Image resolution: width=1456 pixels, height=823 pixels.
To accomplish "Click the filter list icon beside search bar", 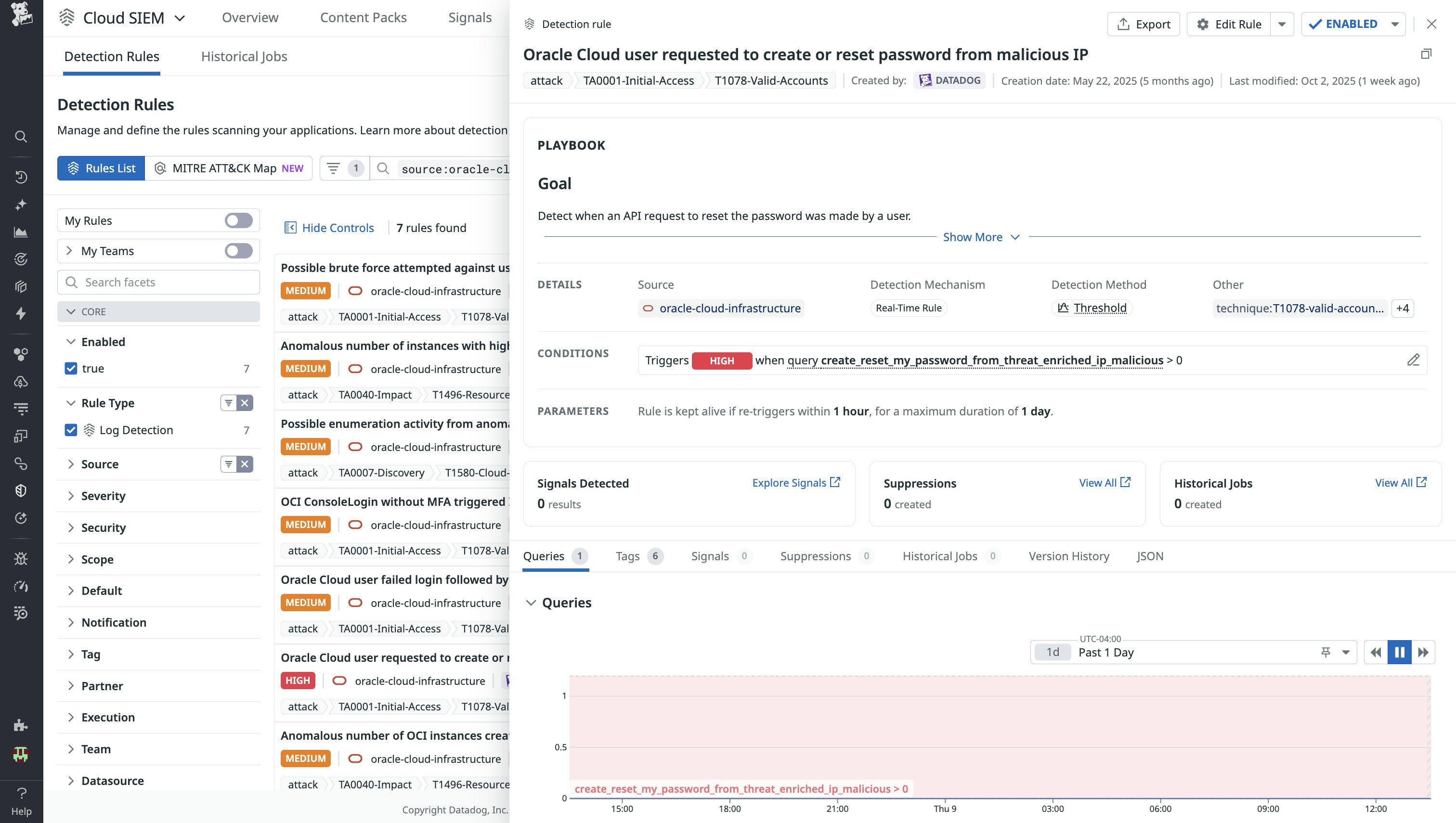I will pos(334,168).
